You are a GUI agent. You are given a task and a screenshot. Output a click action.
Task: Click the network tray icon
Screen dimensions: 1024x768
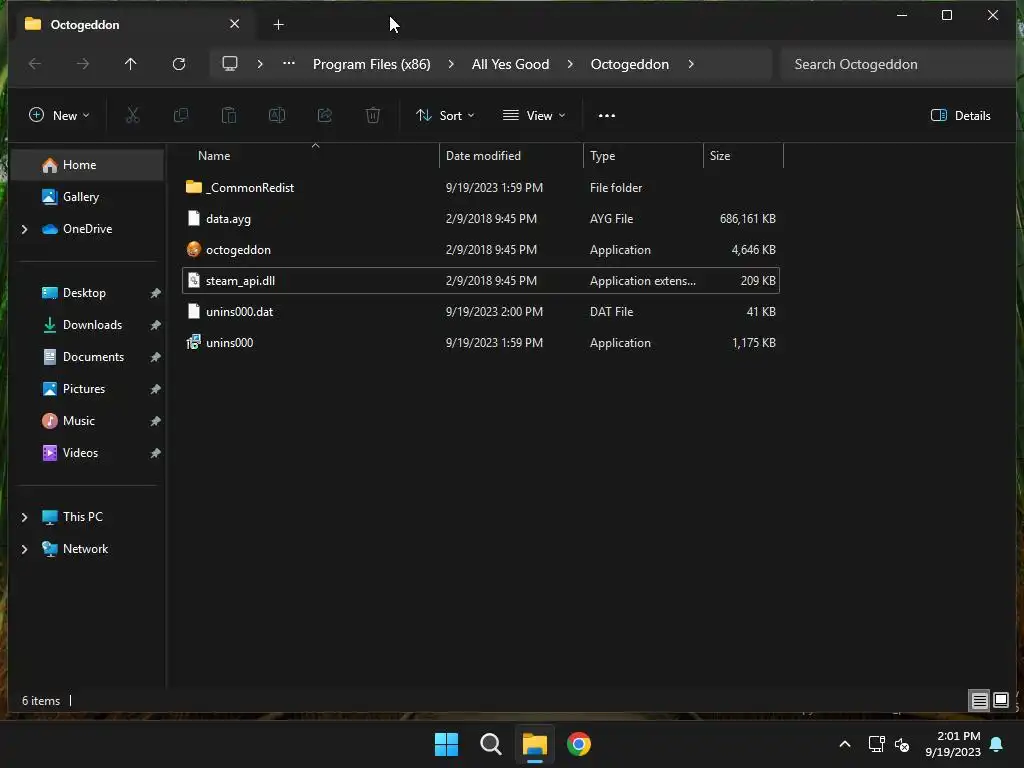pos(876,744)
